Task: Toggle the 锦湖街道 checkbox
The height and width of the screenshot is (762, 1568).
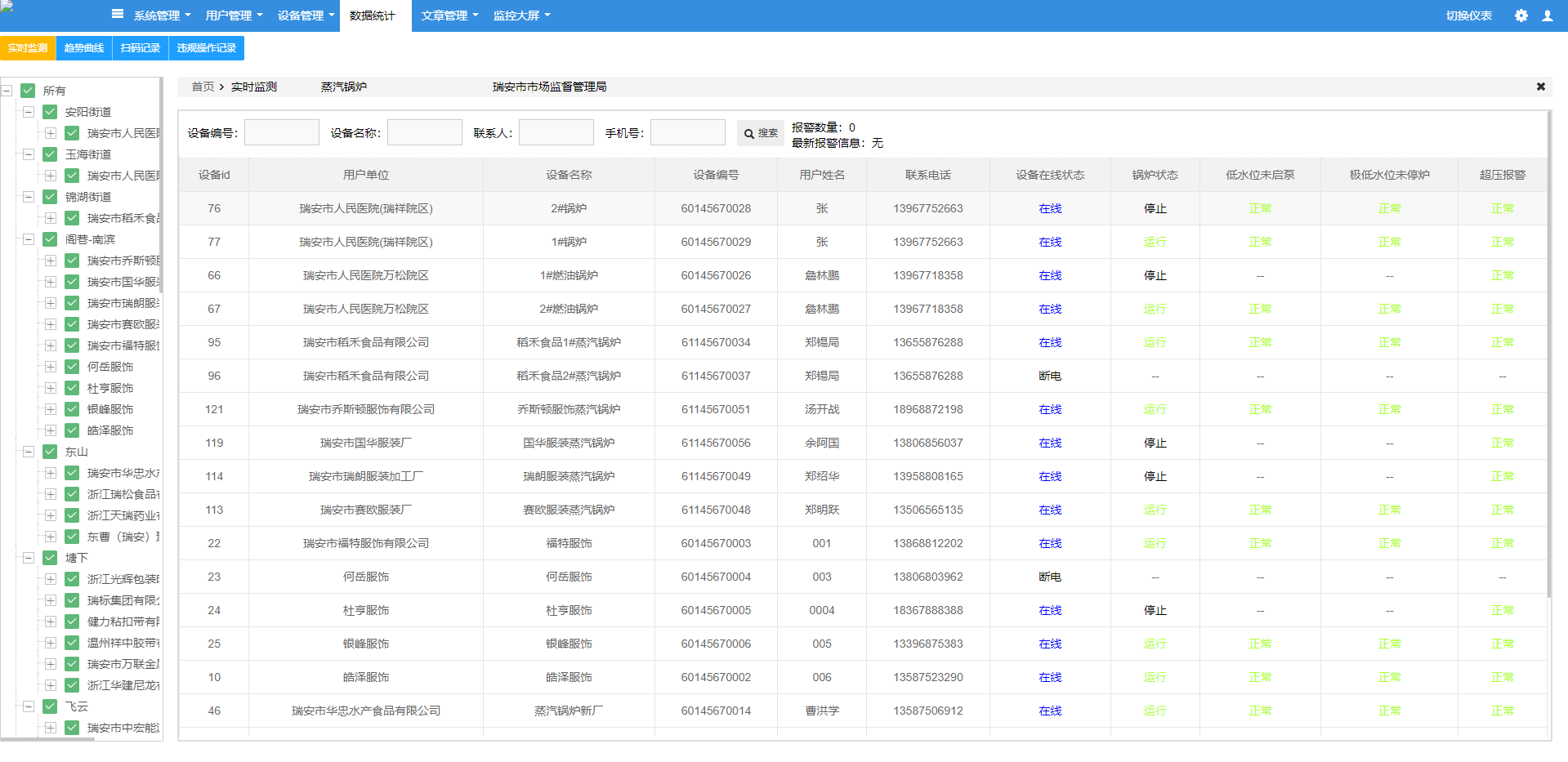Action: [50, 197]
